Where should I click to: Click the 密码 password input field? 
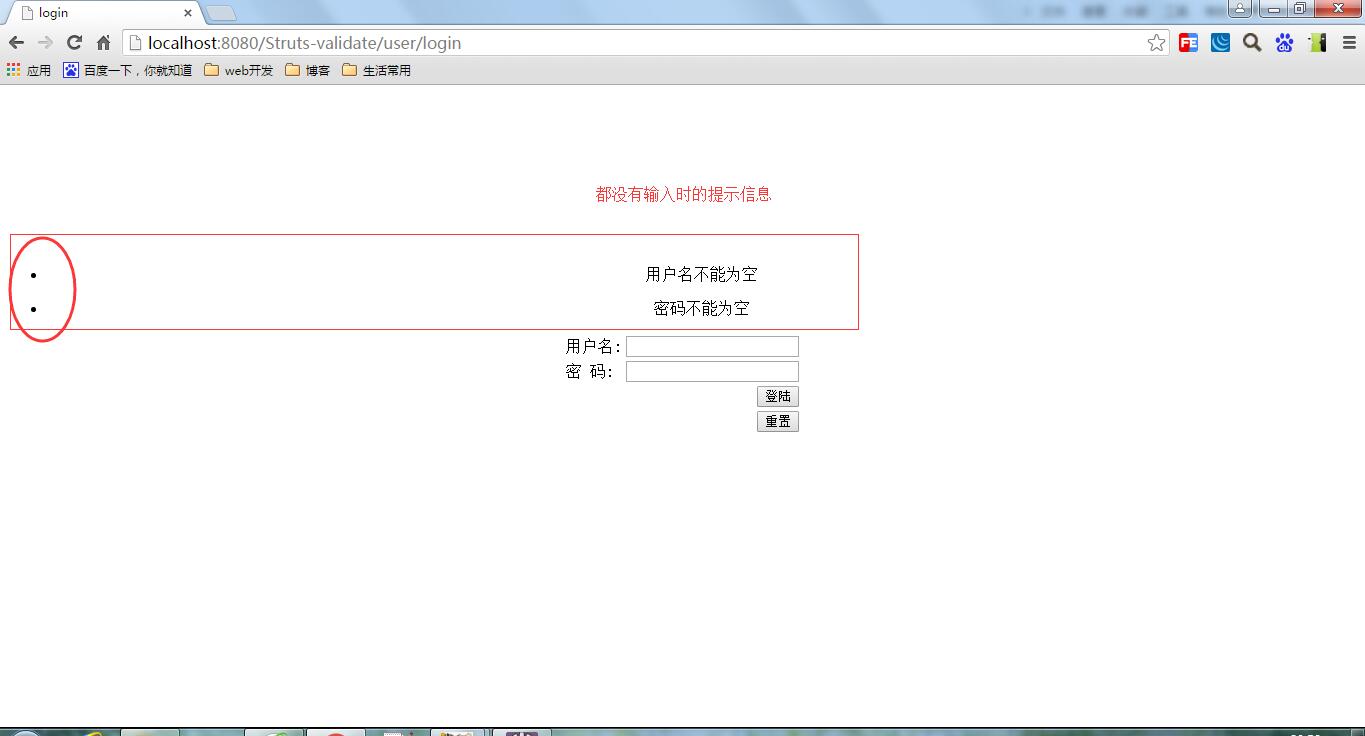[712, 371]
